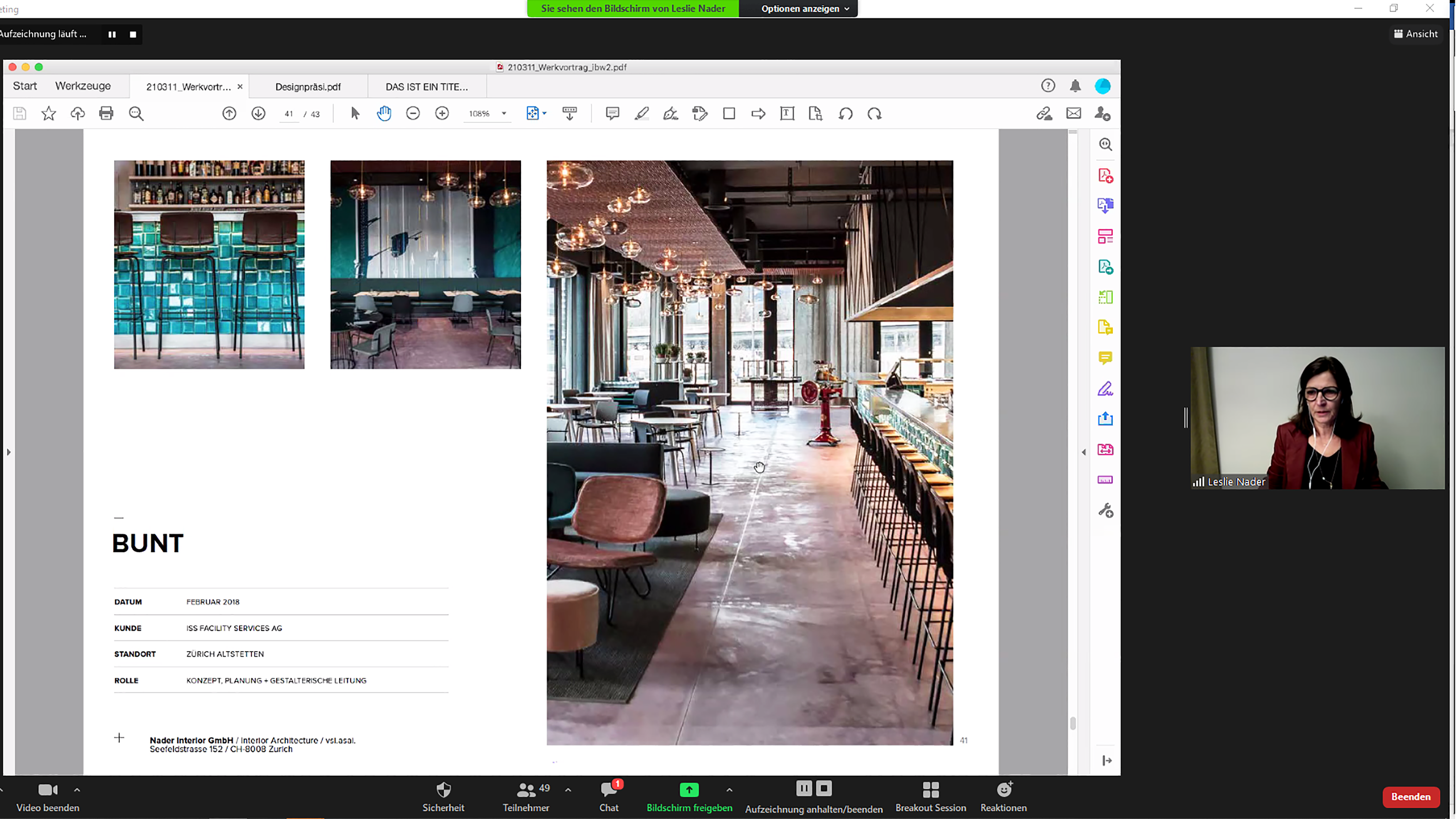Switch to Designpräsi.pdf tab

click(x=308, y=86)
